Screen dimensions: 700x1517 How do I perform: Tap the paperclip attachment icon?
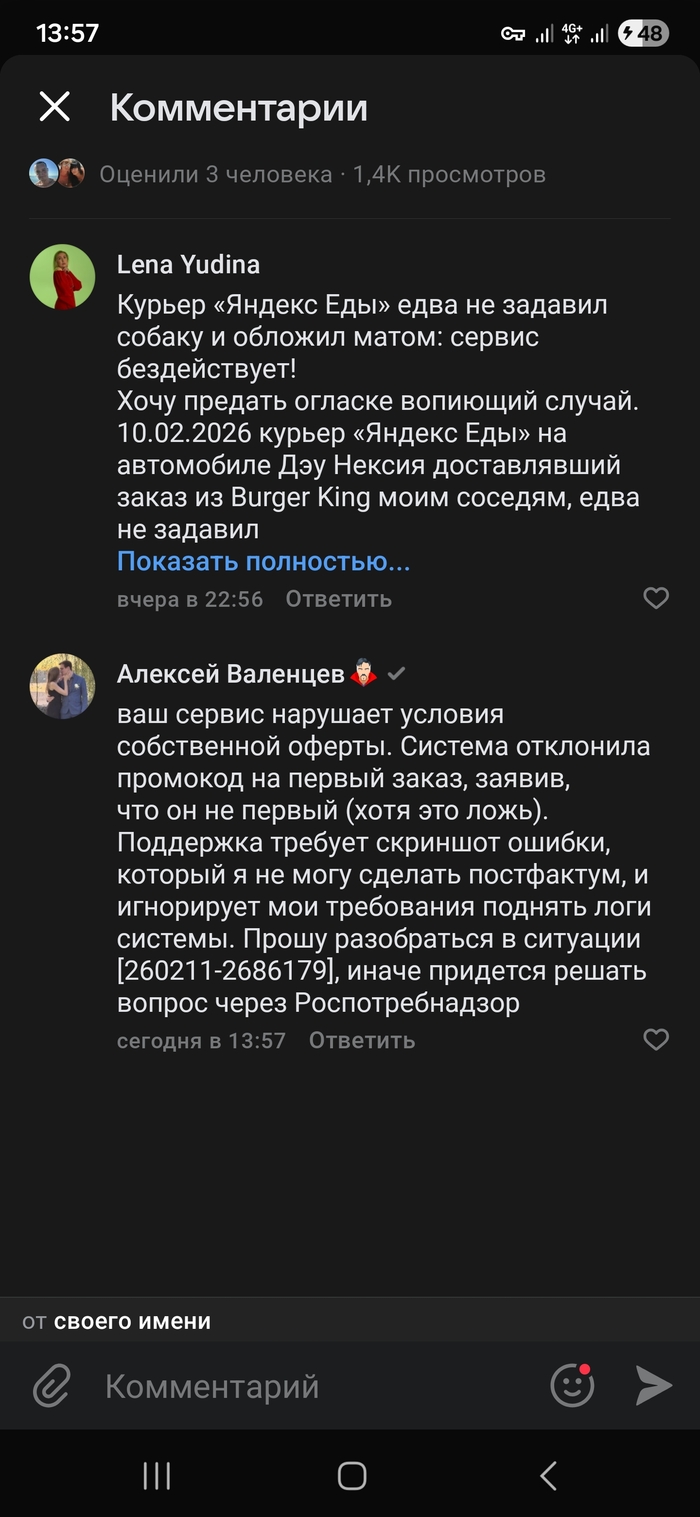point(51,1386)
